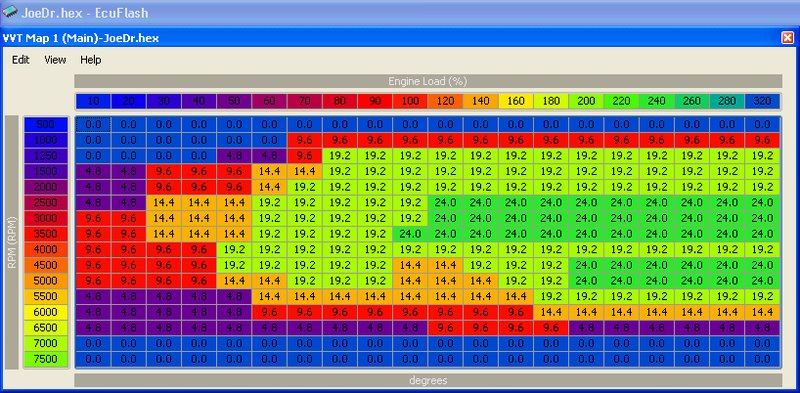Select the 7000 RPM row header
800x393 pixels.
(x=45, y=343)
